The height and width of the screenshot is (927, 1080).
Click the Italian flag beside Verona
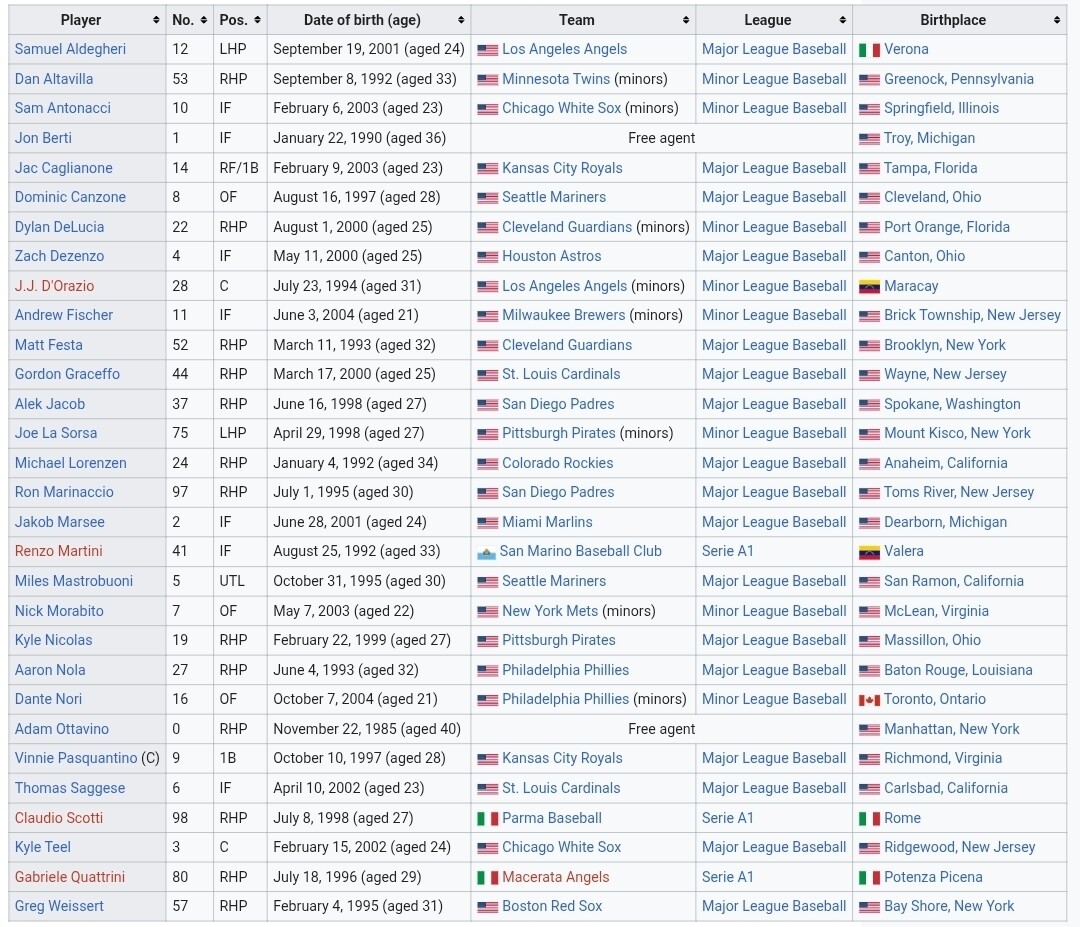[x=869, y=50]
